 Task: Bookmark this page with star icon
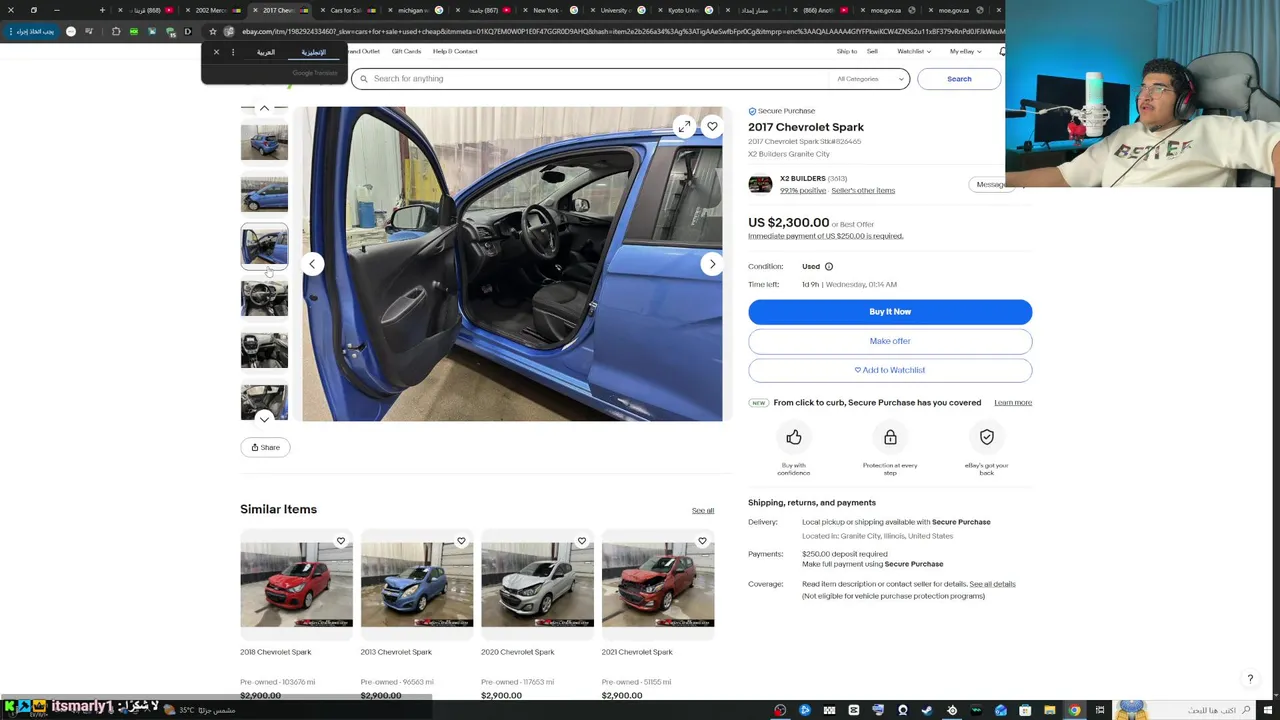coord(213,32)
